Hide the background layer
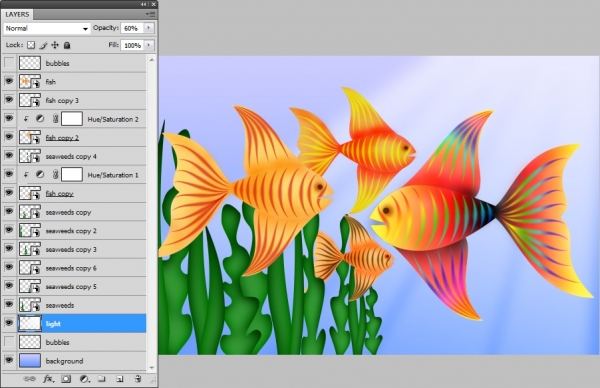 coord(9,360)
